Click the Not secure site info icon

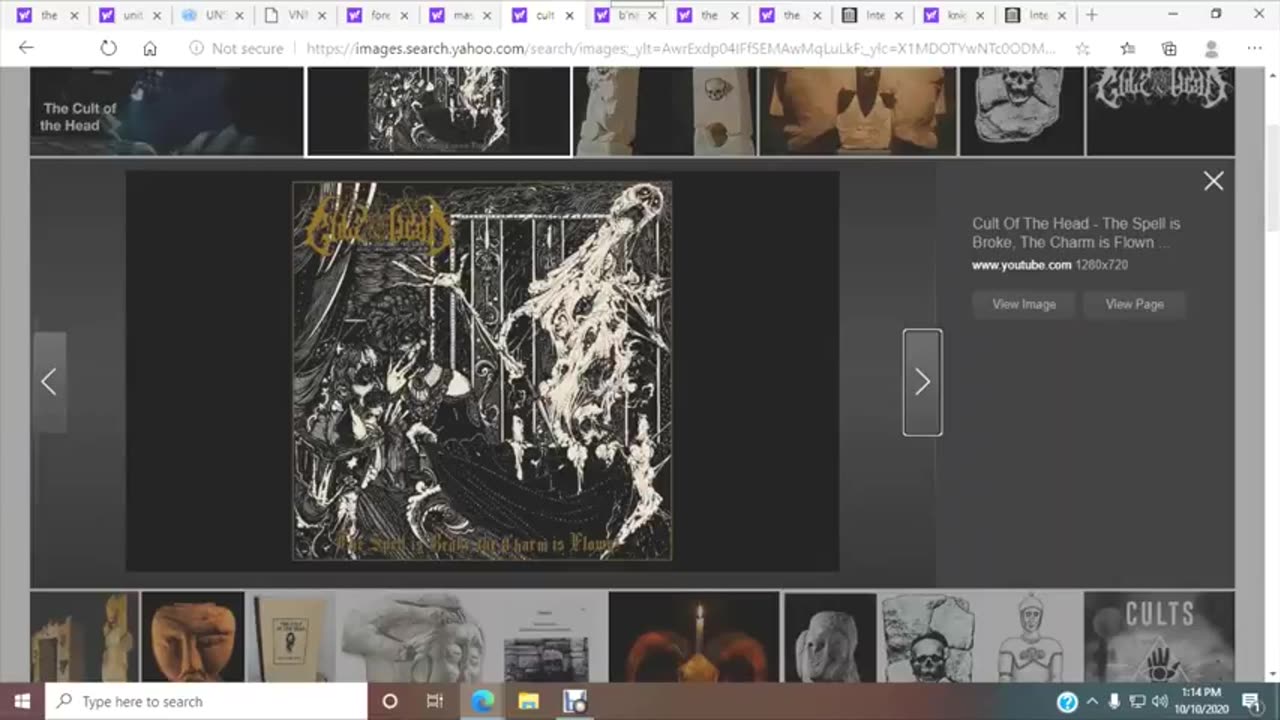(196, 48)
